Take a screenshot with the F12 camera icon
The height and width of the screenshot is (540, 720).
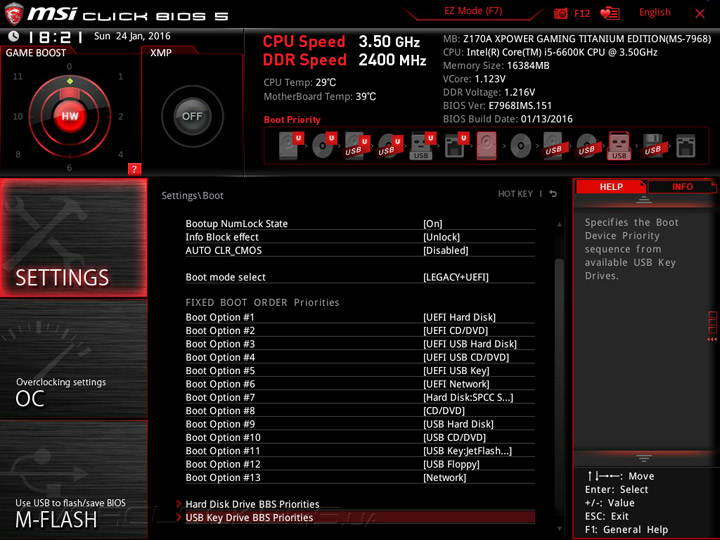click(561, 13)
